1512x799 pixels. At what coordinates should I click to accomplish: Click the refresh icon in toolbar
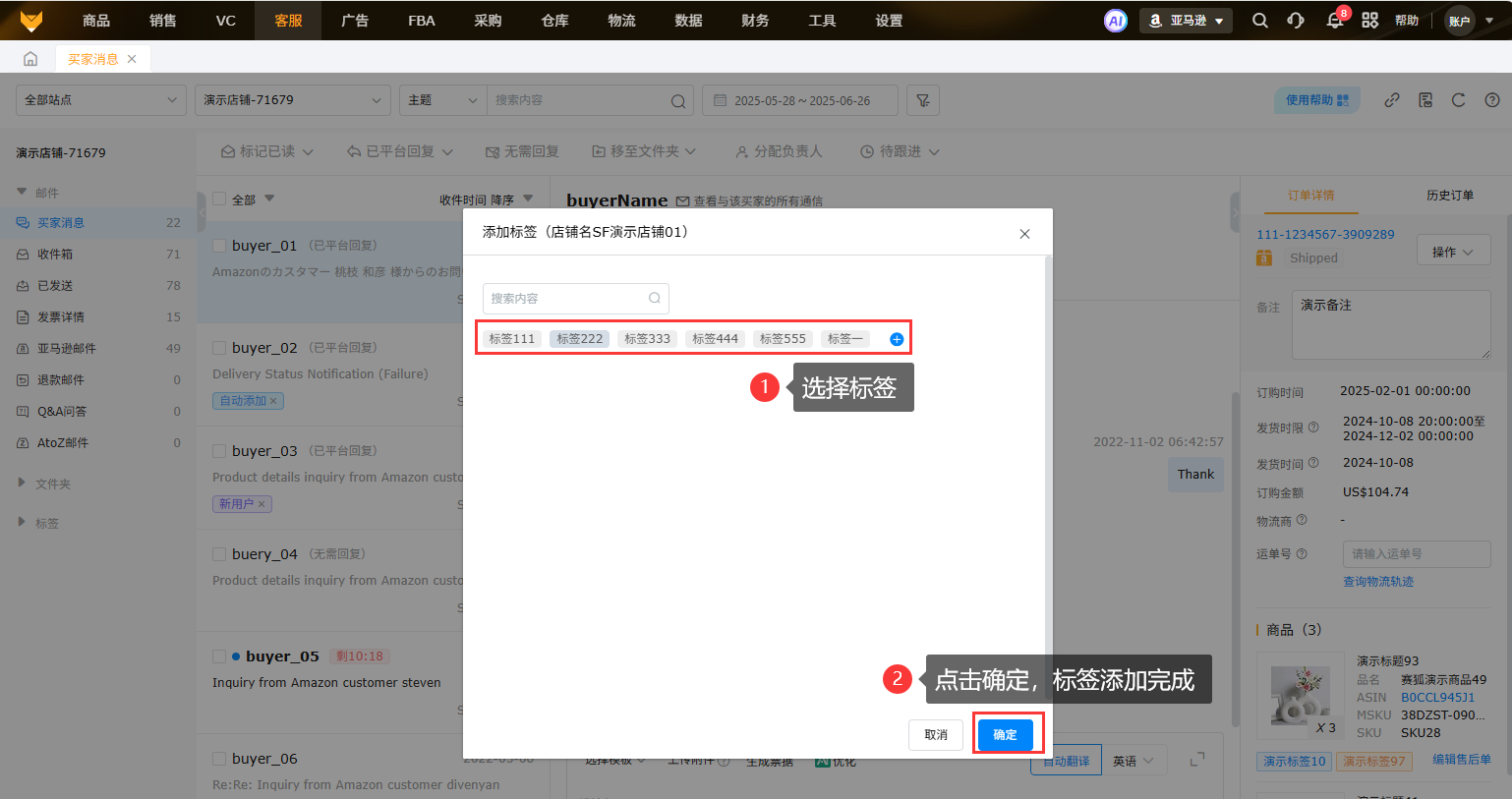[1458, 100]
